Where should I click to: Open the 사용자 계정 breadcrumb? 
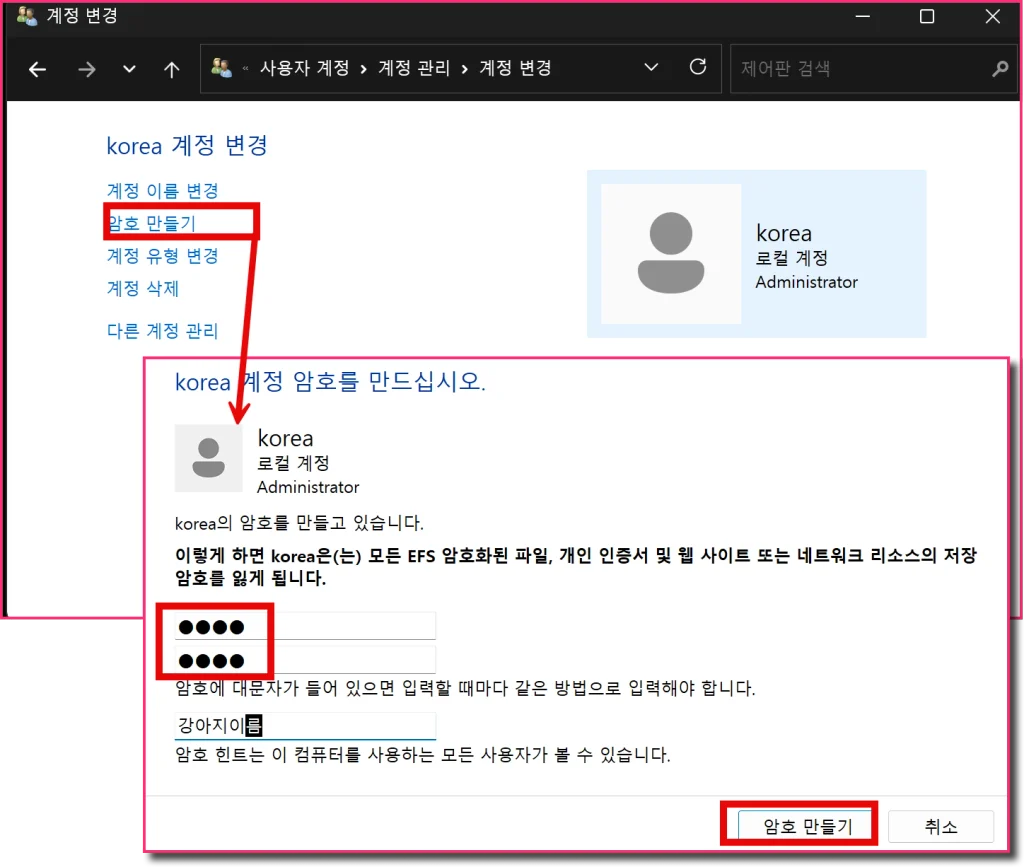[x=304, y=68]
